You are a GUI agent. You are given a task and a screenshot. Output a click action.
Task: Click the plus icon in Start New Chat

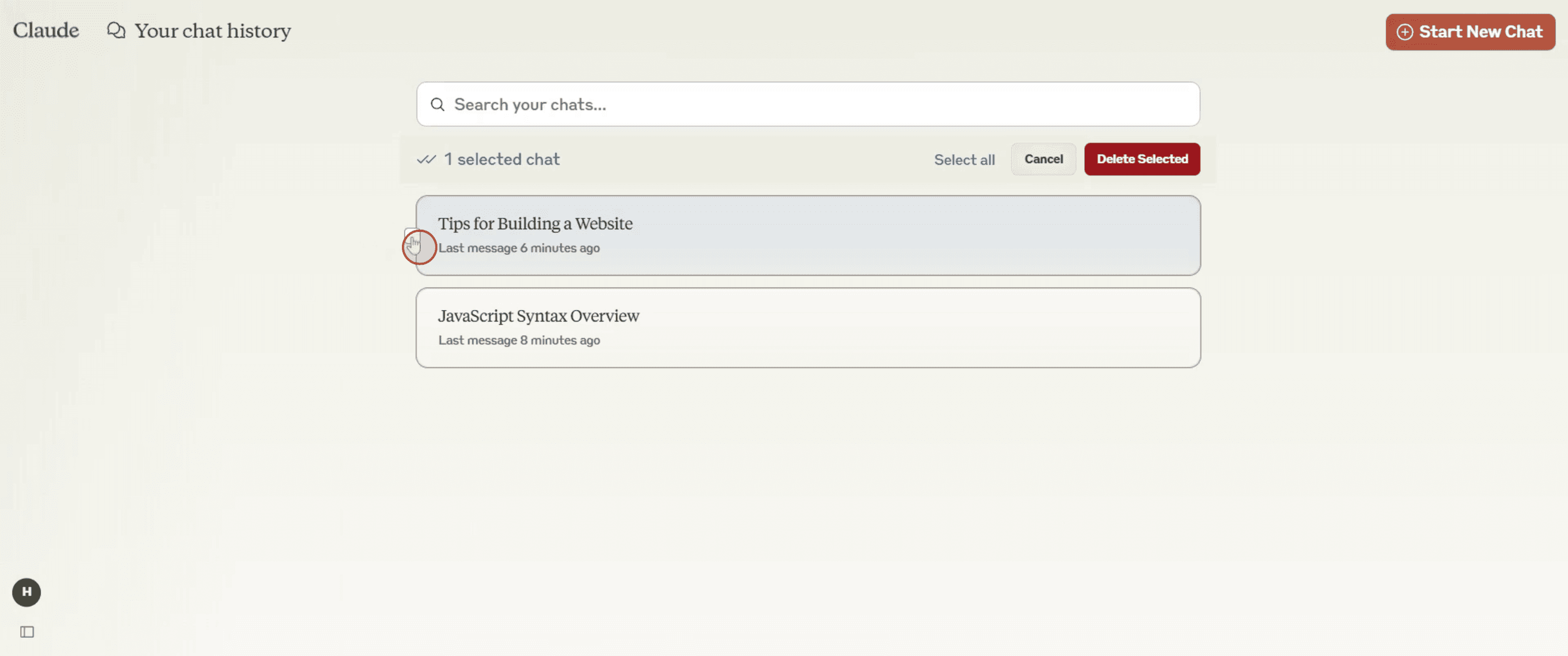1404,32
